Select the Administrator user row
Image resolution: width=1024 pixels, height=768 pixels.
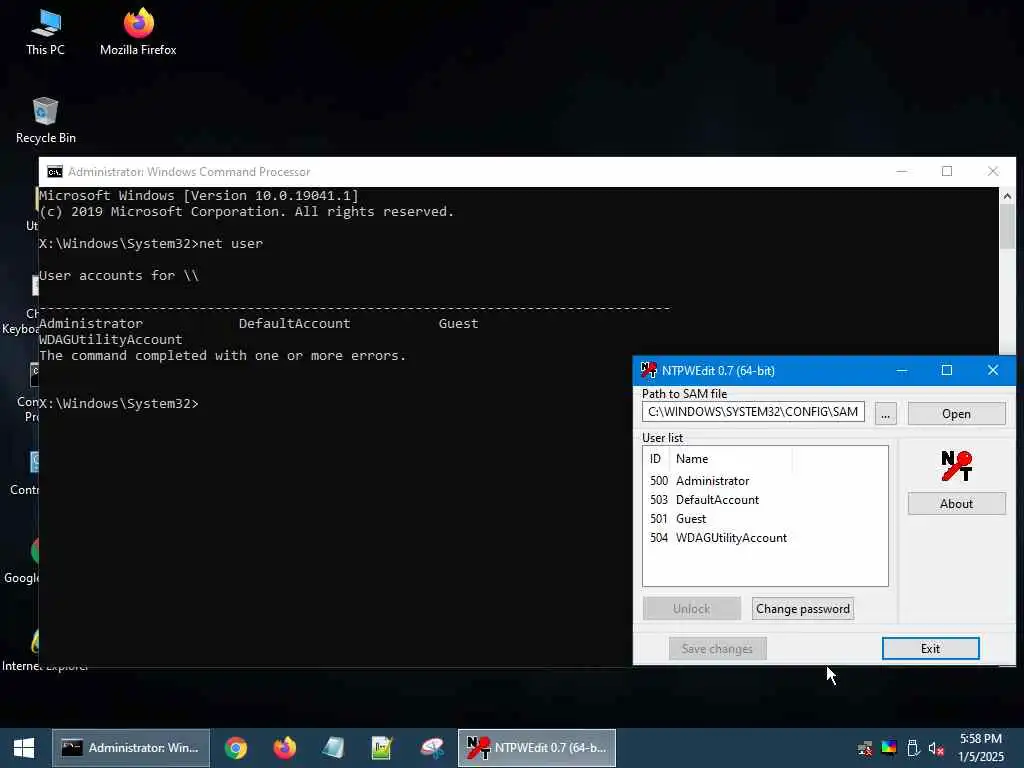coord(765,481)
